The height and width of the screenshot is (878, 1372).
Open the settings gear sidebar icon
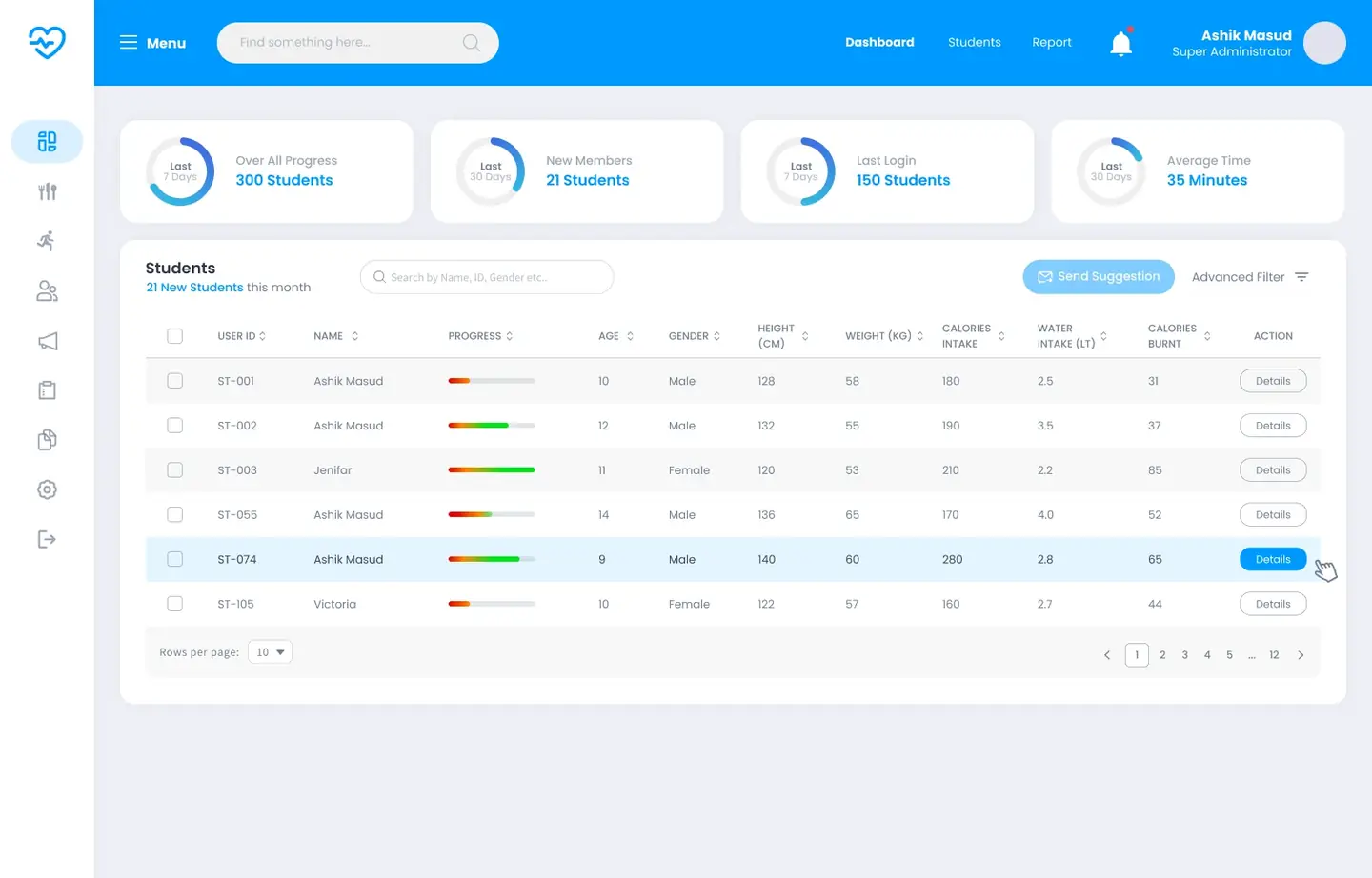(47, 489)
